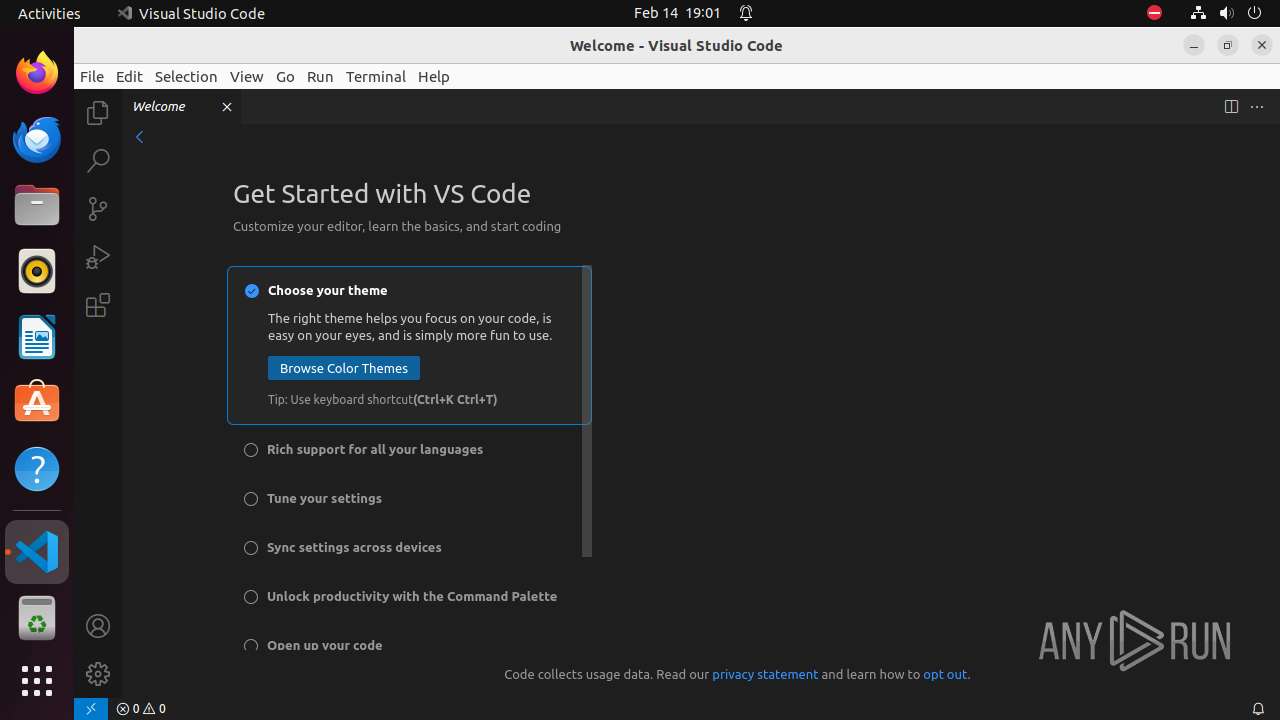Split the editor to the right
This screenshot has width=1280, height=720.
coord(1231,107)
